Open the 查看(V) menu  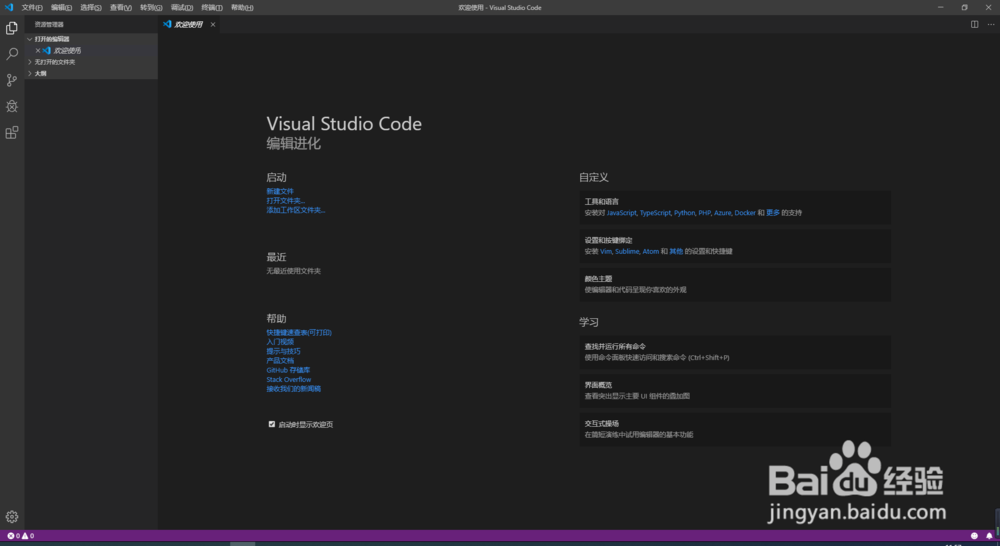(121, 8)
